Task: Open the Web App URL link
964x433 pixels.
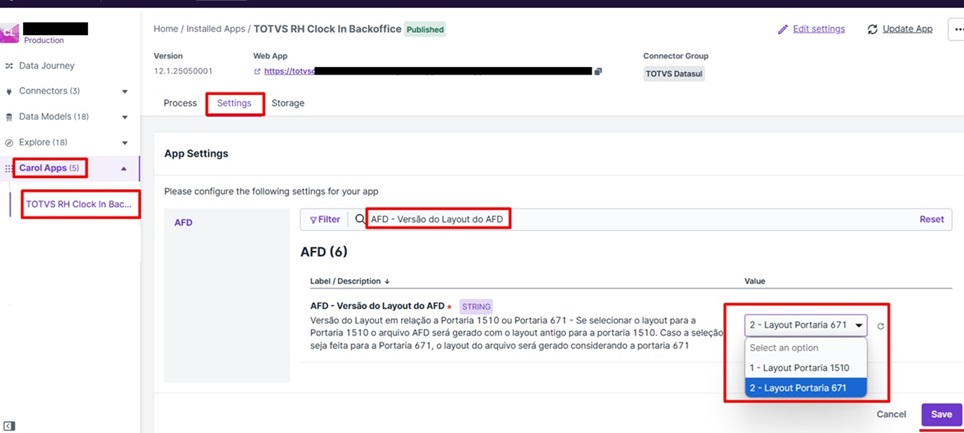Action: click(x=427, y=71)
